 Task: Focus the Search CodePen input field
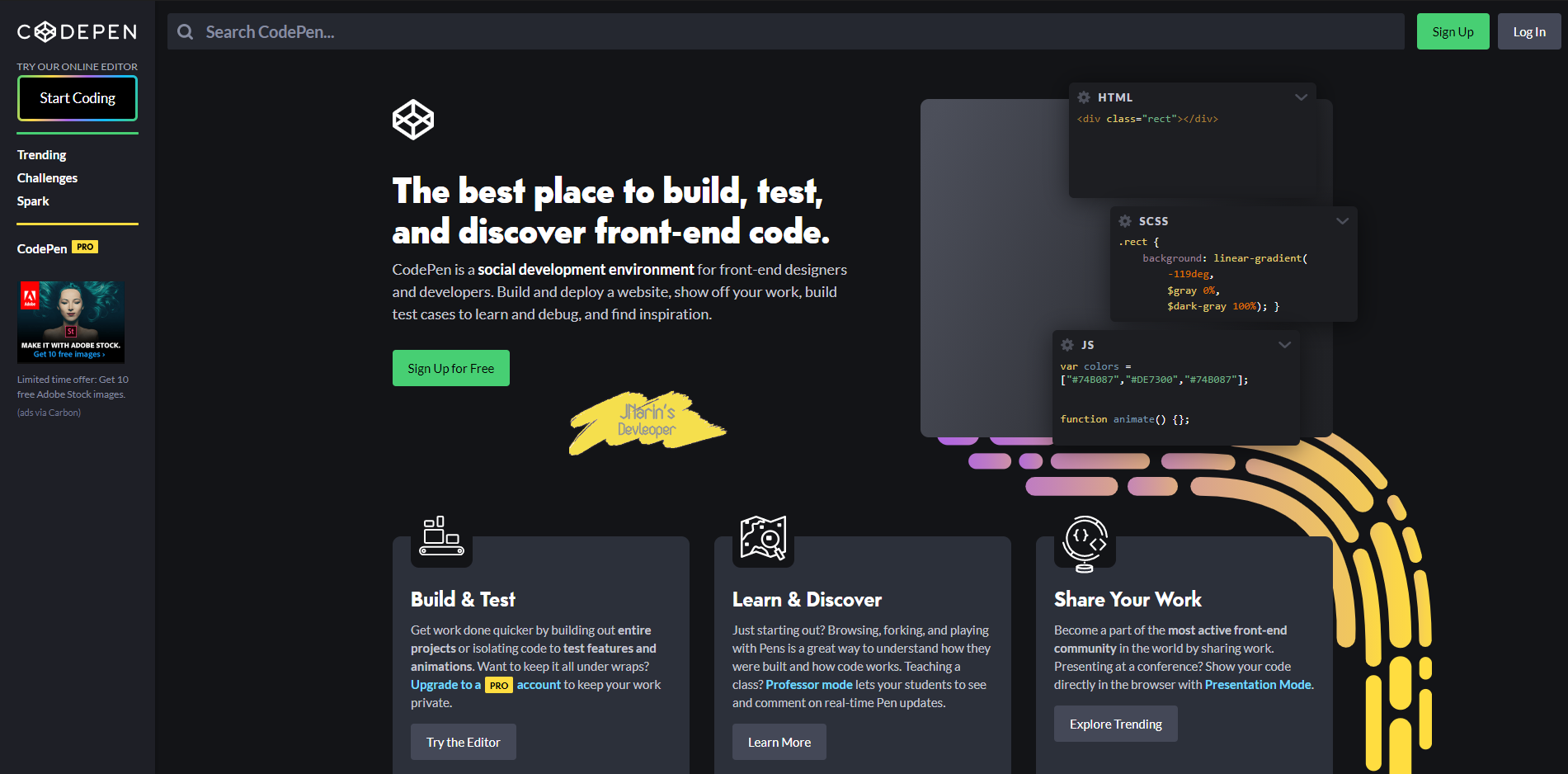(785, 31)
